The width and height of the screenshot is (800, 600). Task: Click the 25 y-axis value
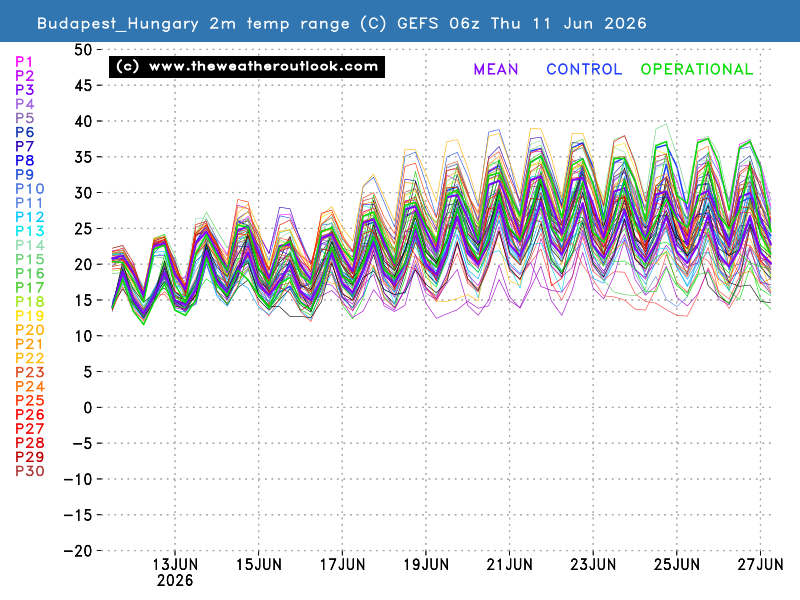(83, 229)
